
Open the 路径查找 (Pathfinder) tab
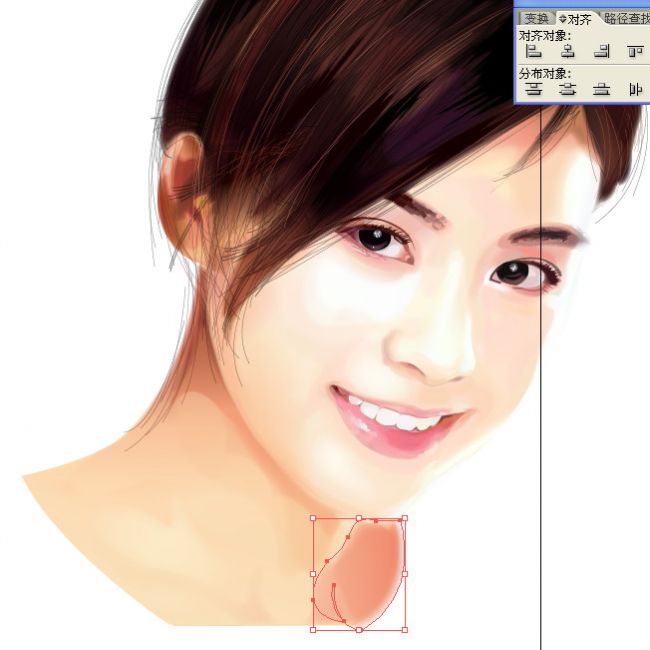[x=626, y=19]
